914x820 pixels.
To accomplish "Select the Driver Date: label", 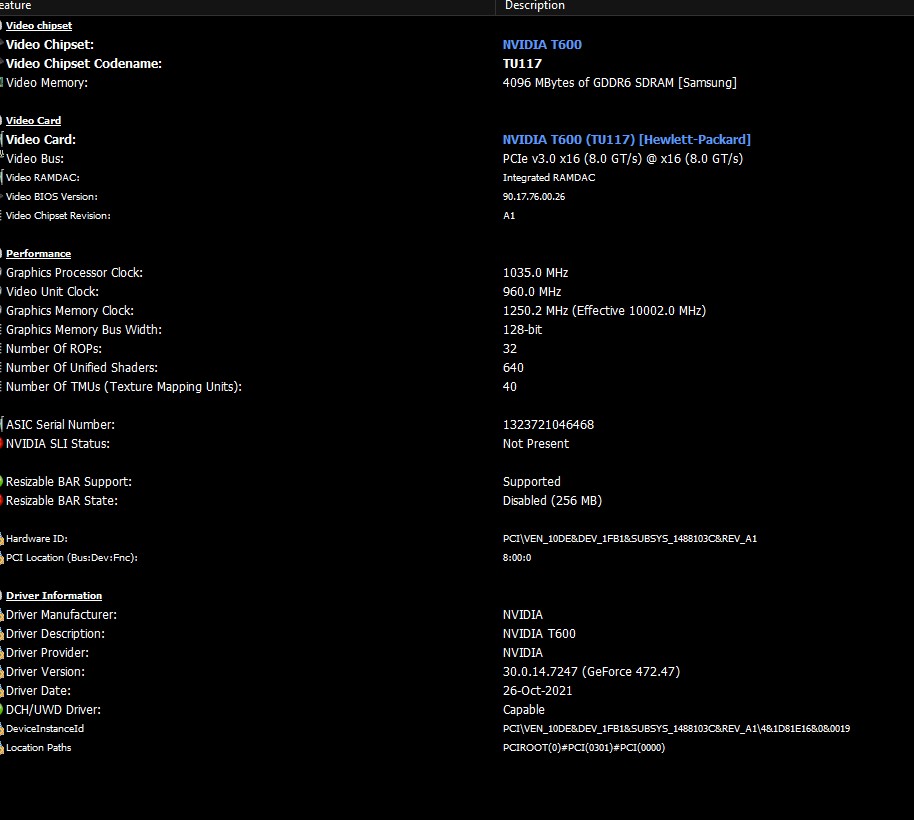I will click(x=38, y=691).
